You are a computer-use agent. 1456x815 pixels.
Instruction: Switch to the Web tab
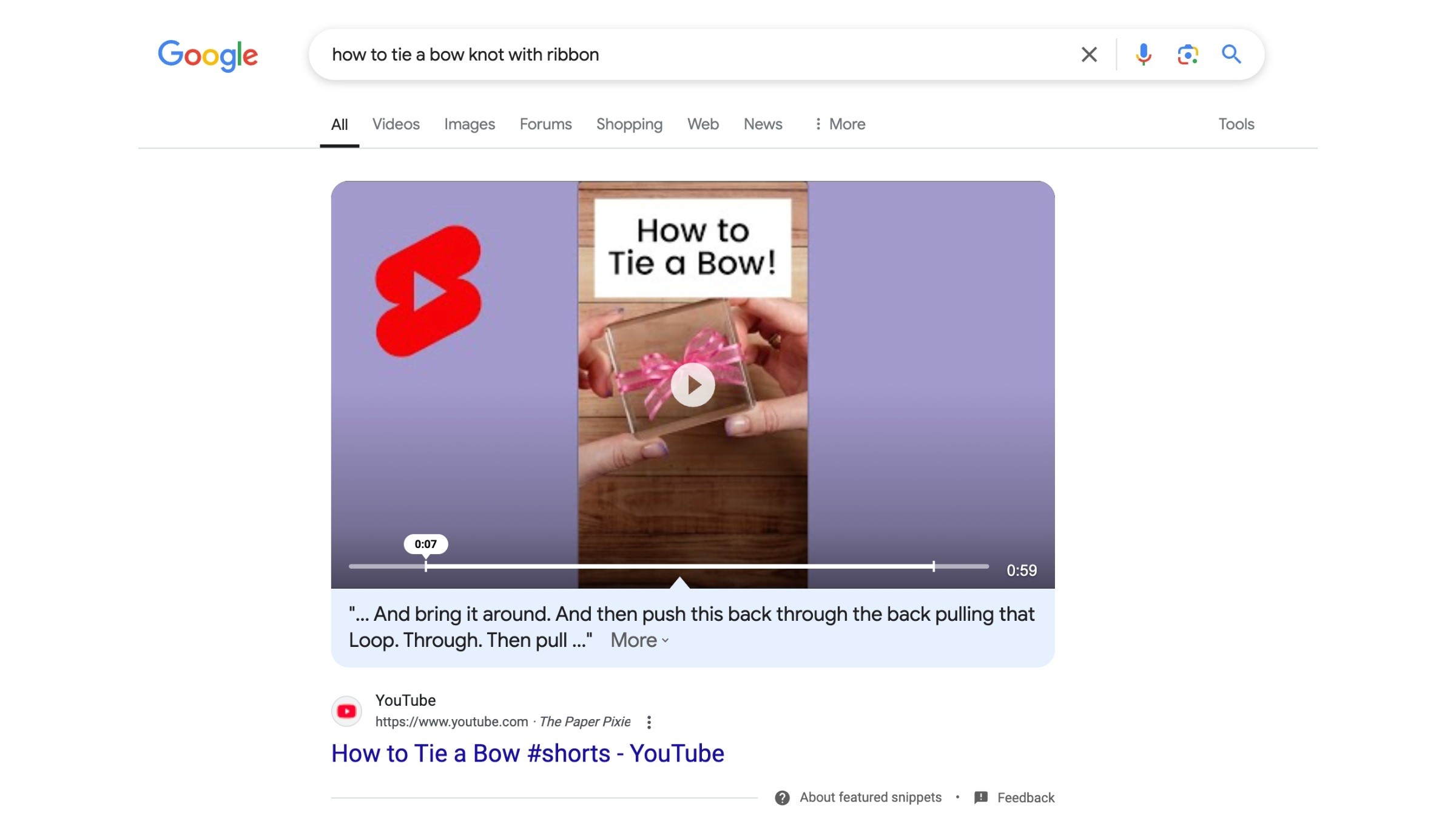pyautogui.click(x=703, y=124)
